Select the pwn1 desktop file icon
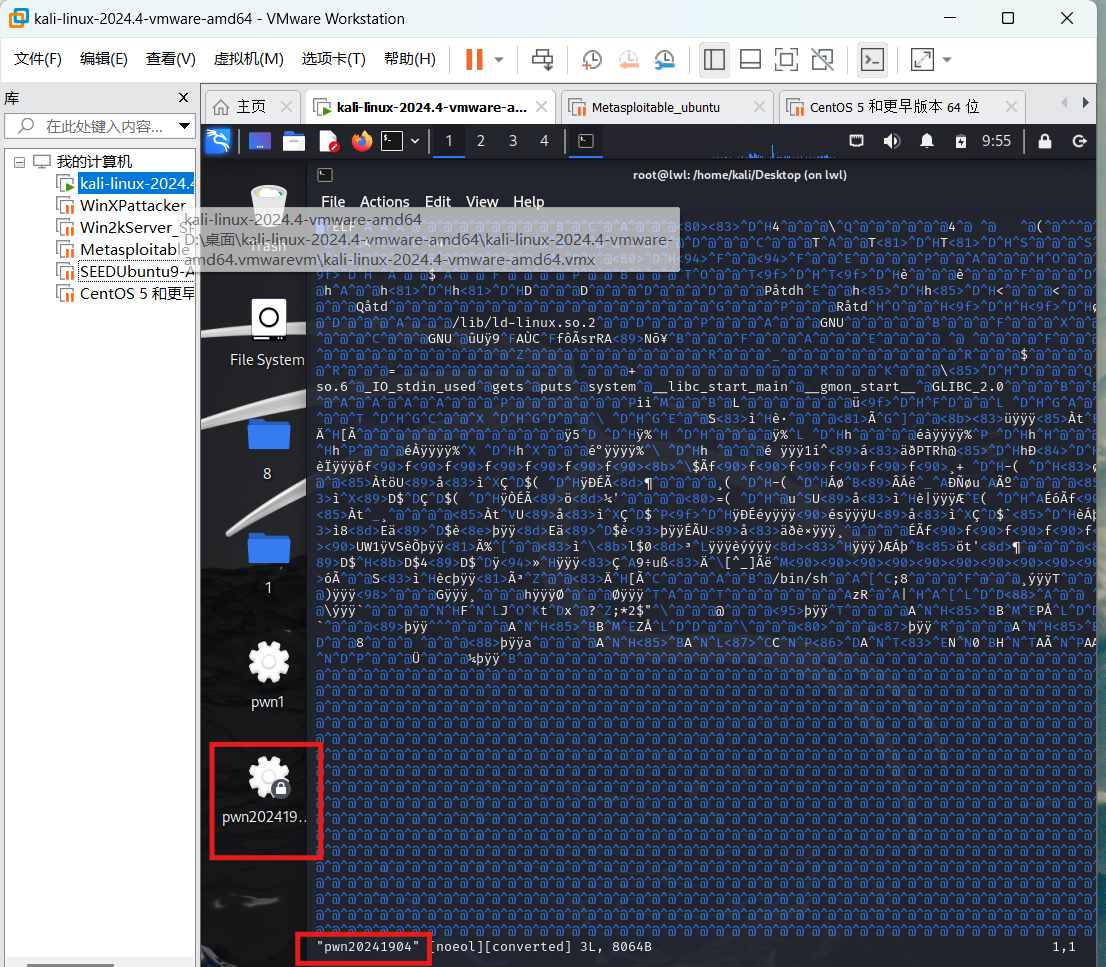Screen dimensions: 1106x967 tap(267, 675)
